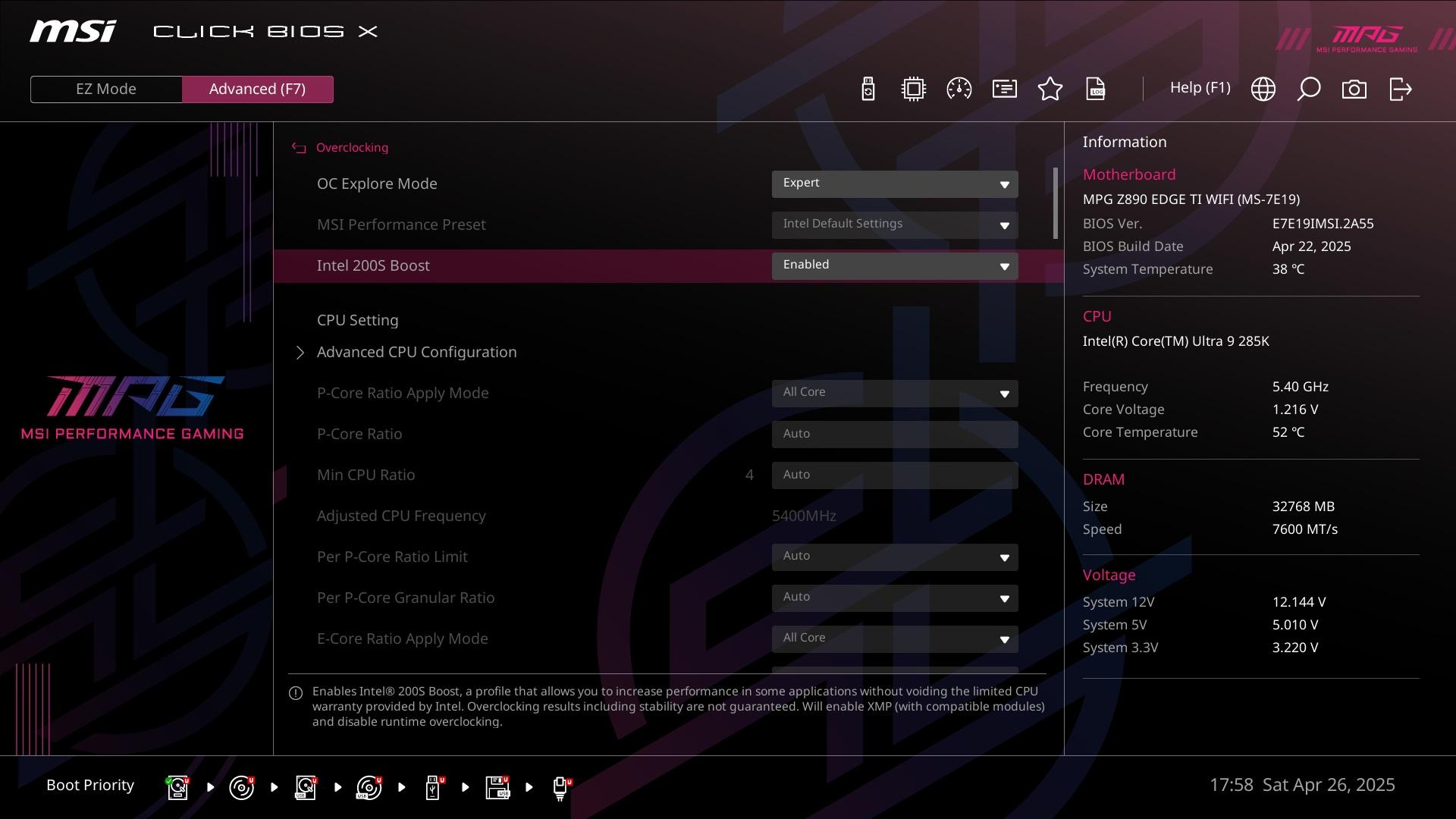Click the number 4 beside Min CPU Ratio
The image size is (1456, 819).
point(749,475)
